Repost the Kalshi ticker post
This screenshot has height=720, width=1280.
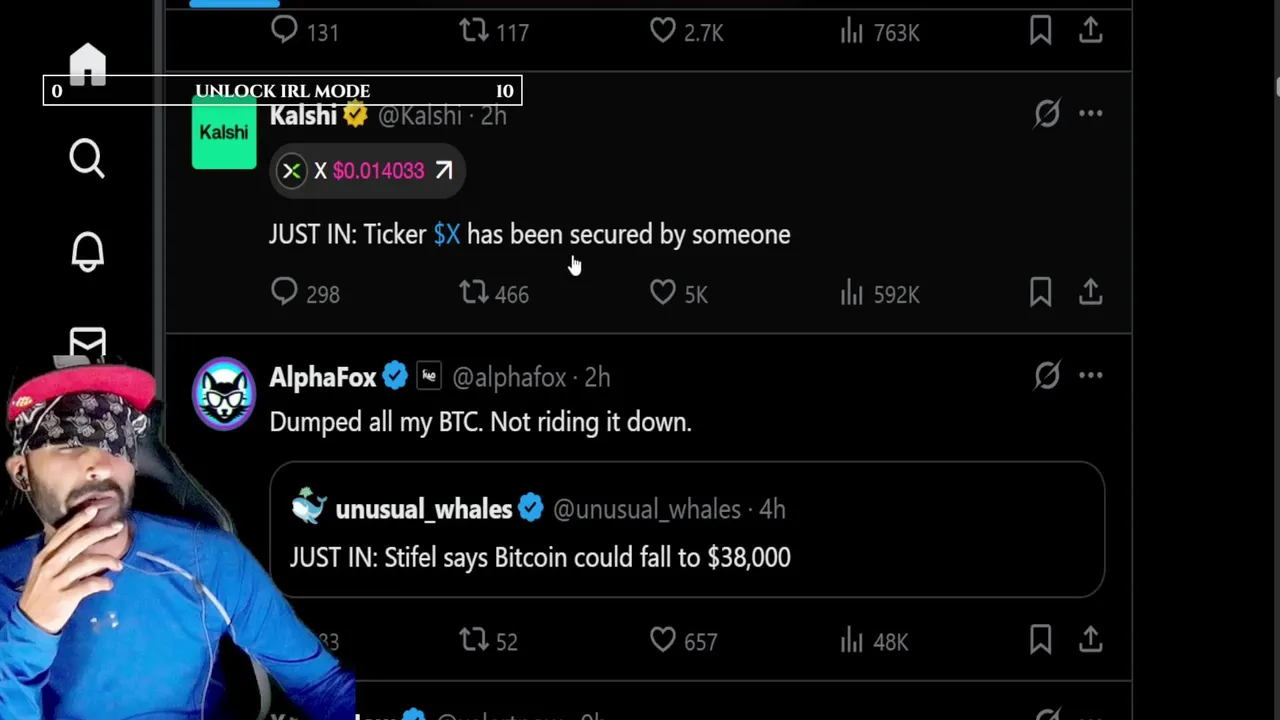point(474,292)
